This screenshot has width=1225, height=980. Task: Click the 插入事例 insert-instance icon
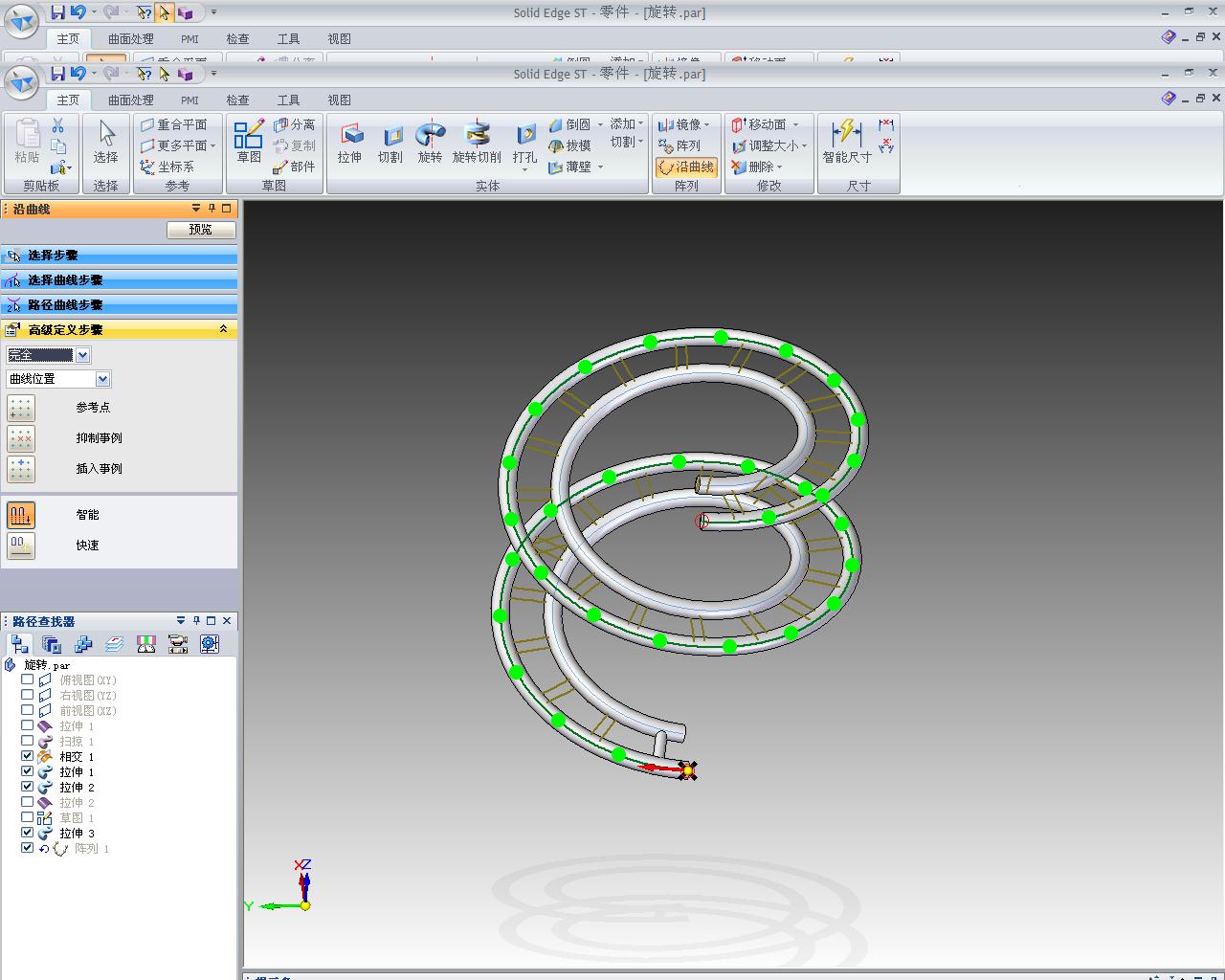click(21, 469)
